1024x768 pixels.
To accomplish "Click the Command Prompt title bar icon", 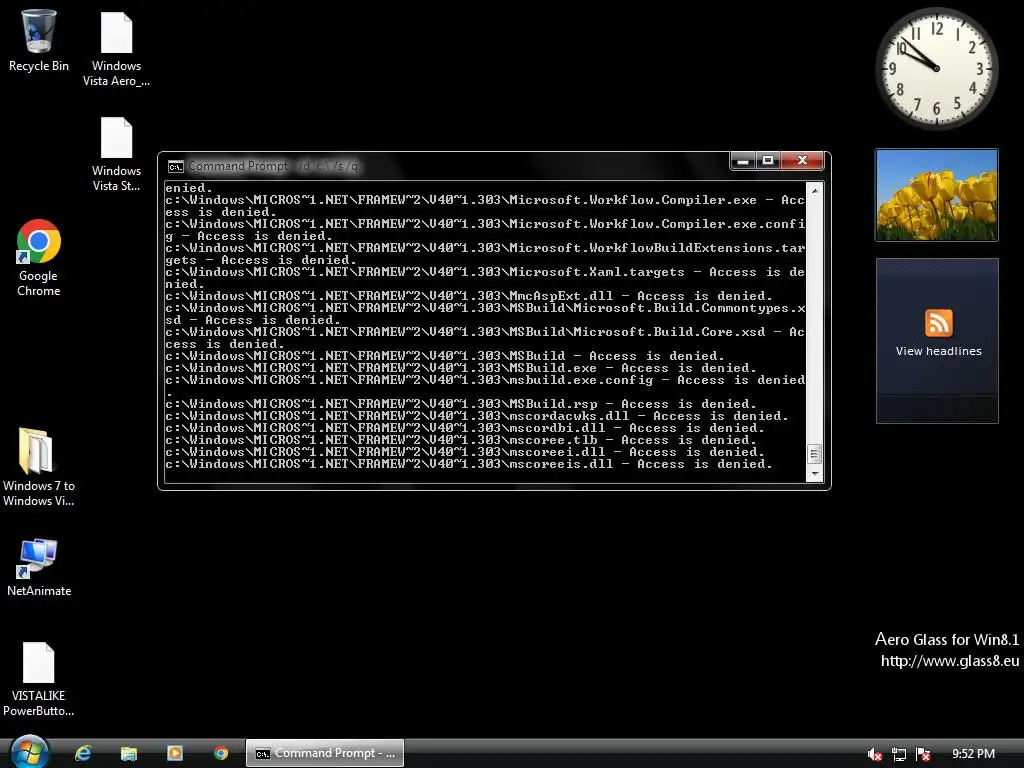I will point(175,167).
